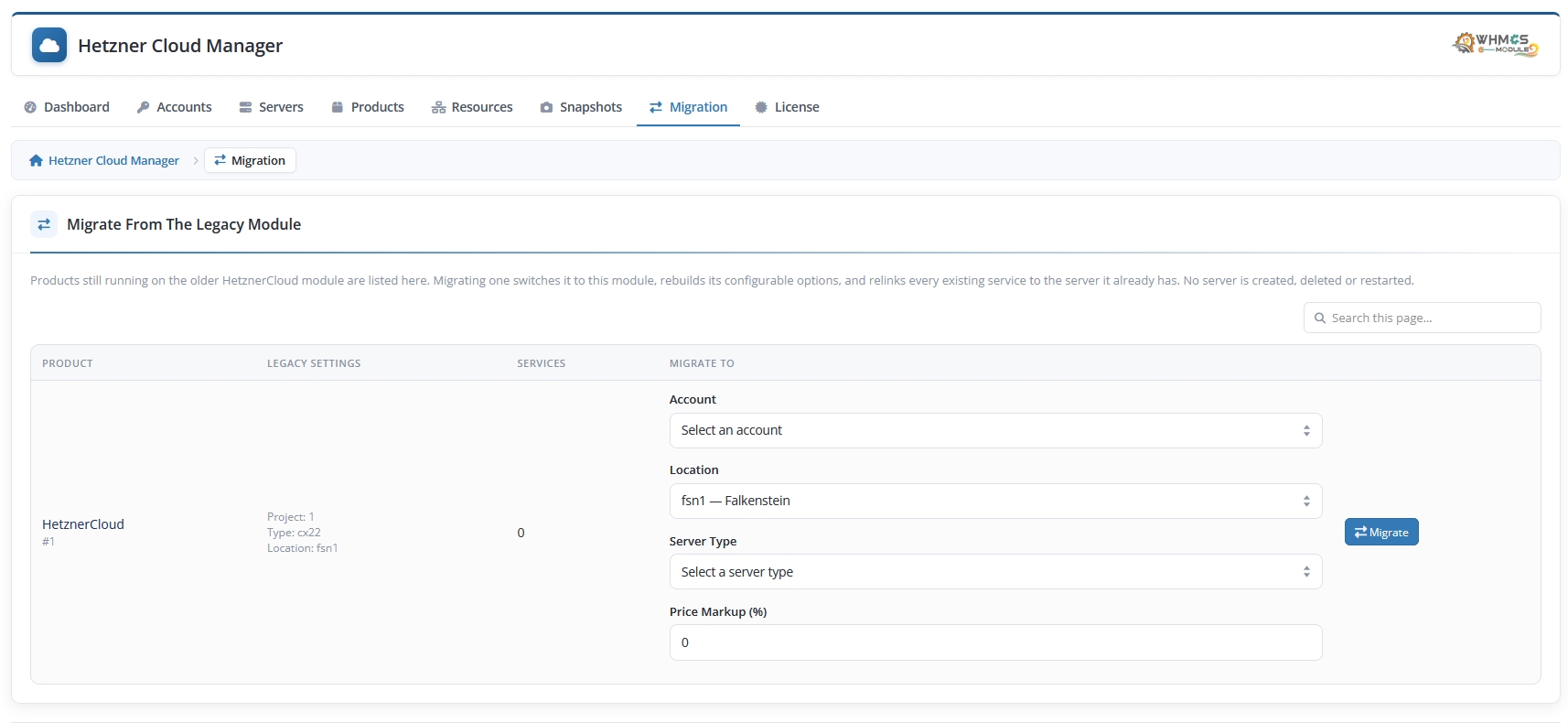Click the 'Type: cx22' legacy setting
This screenshot has width=1568, height=723.
pos(294,533)
